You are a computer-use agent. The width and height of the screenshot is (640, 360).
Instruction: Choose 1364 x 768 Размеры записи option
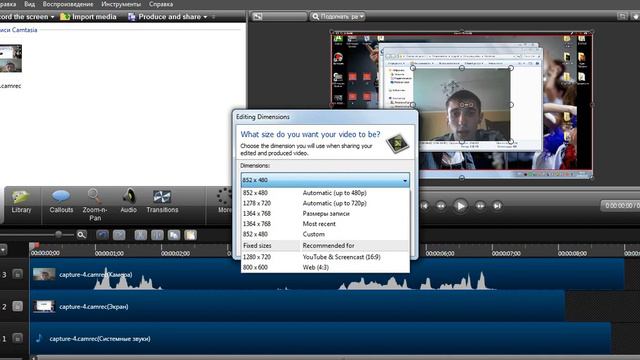pos(325,213)
